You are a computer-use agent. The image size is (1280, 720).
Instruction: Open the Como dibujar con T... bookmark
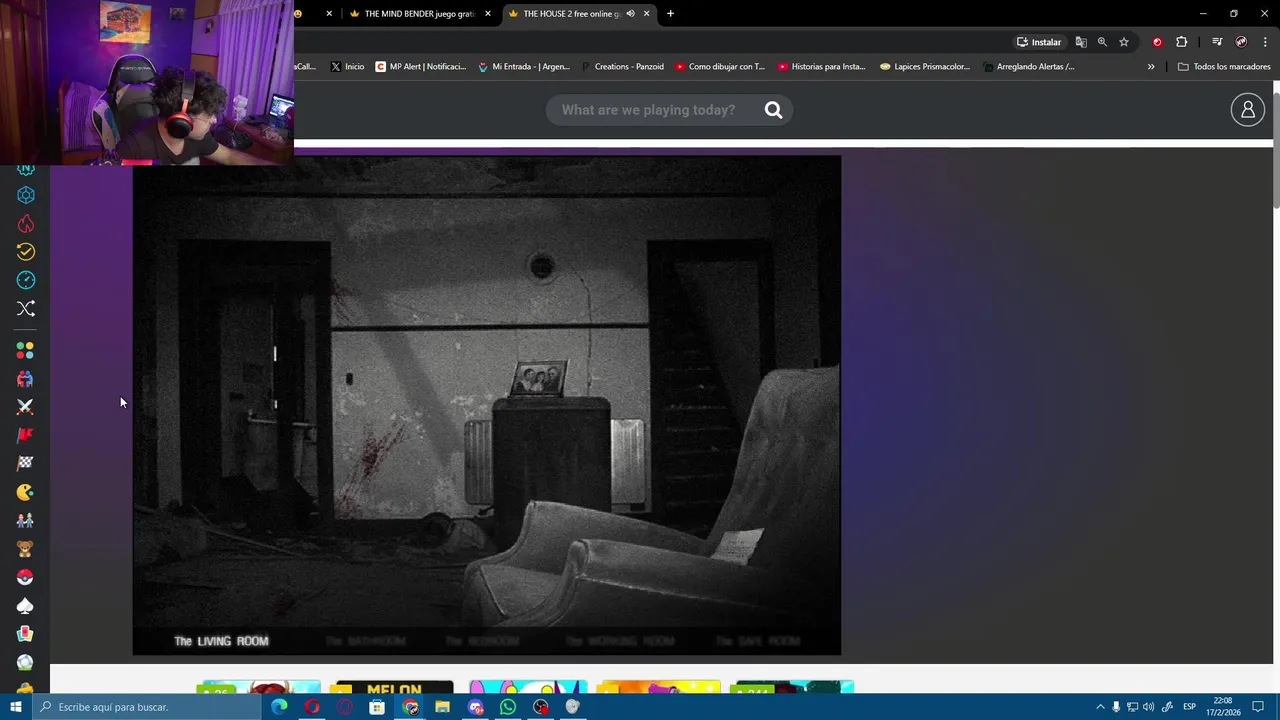(720, 67)
